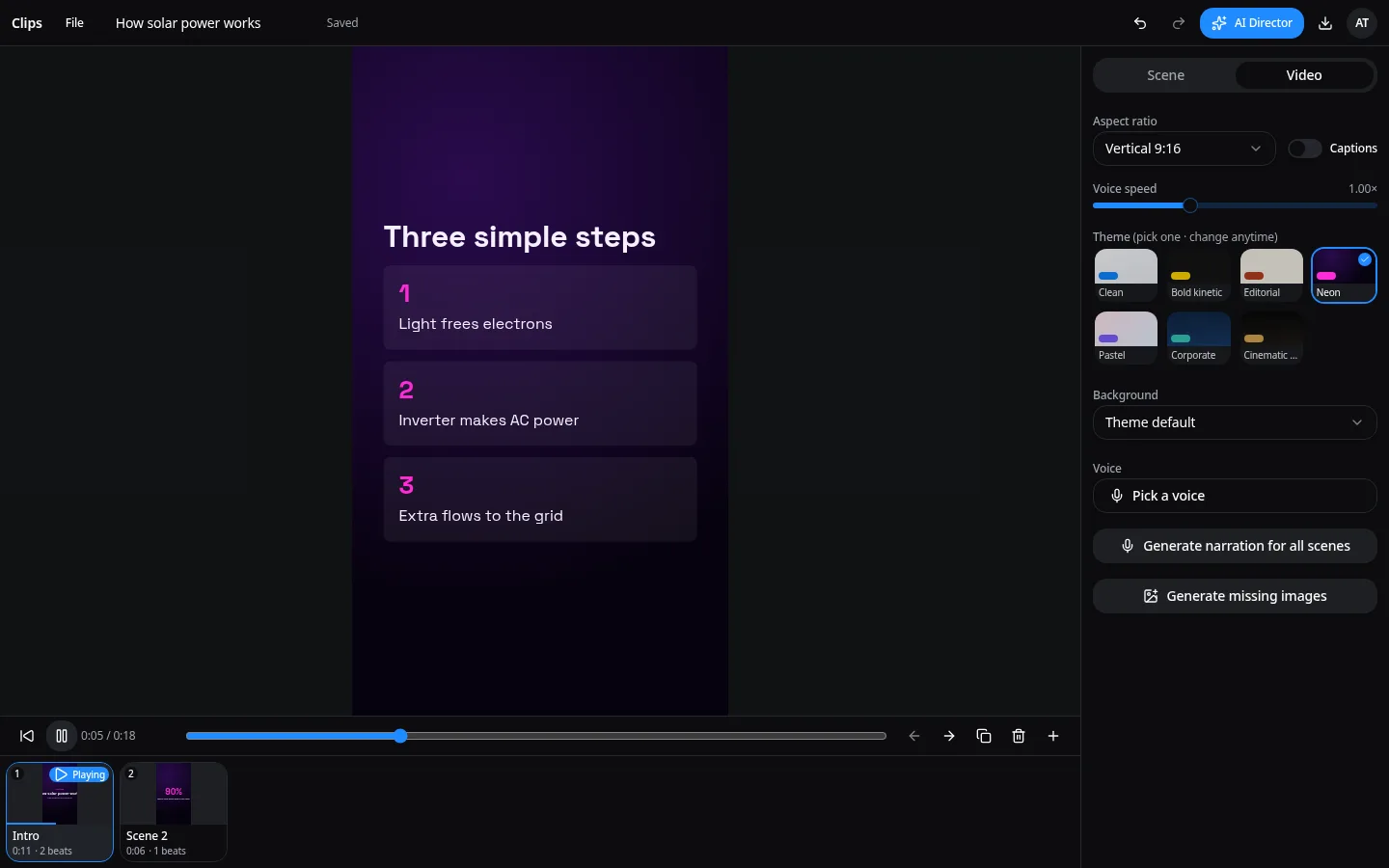This screenshot has height=868, width=1389.
Task: Click Generate missing images
Action: point(1235,596)
